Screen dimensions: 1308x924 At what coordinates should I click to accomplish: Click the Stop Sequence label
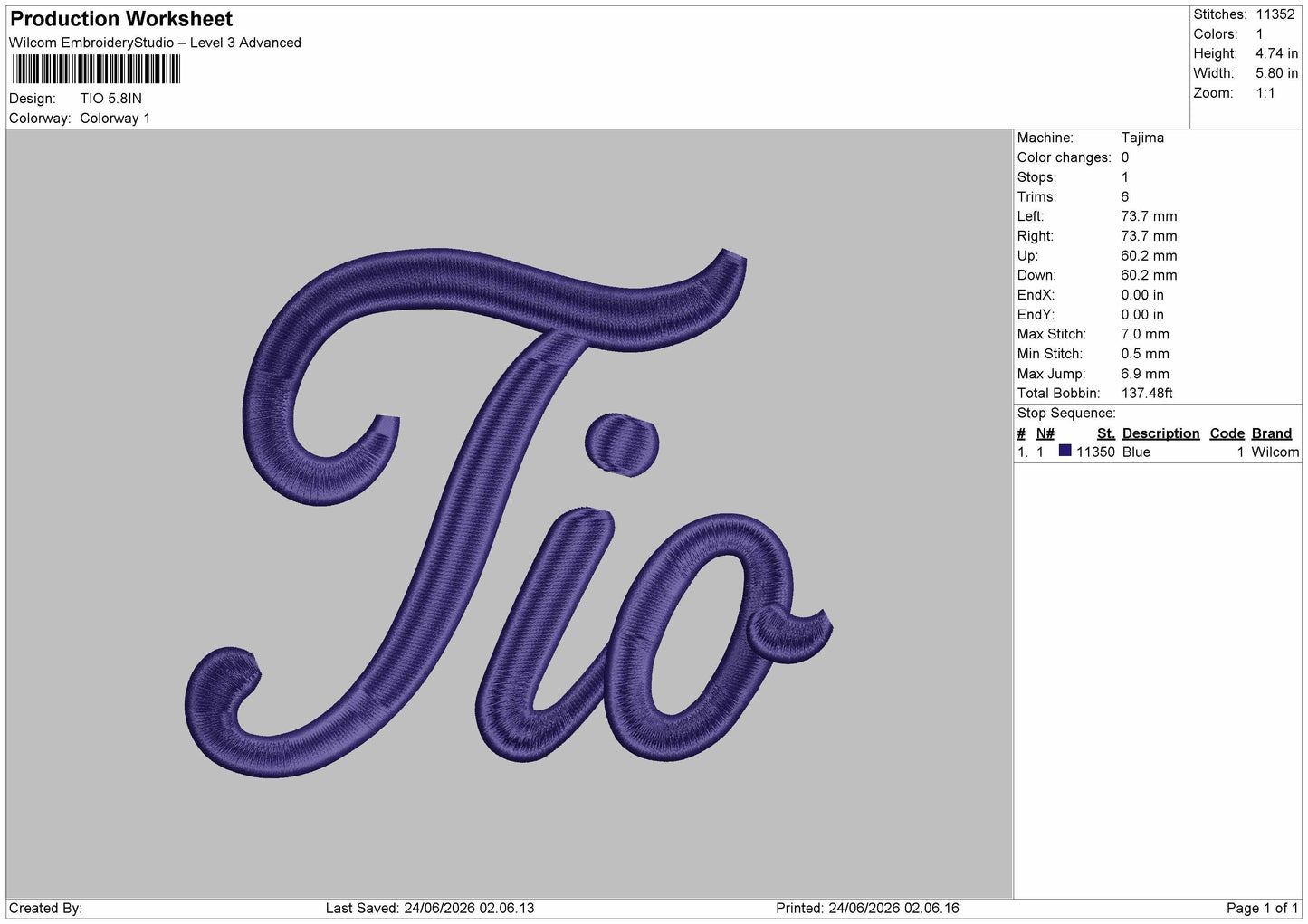coord(1066,414)
